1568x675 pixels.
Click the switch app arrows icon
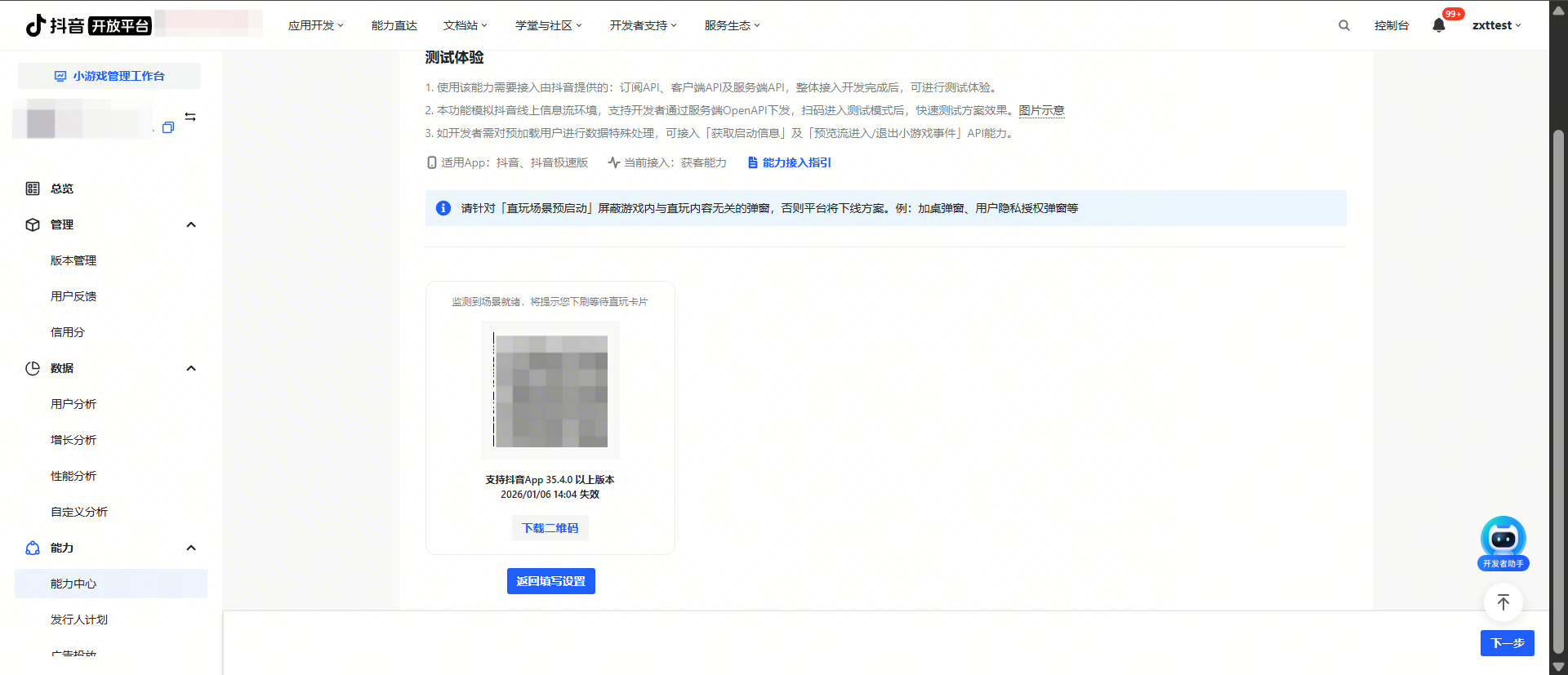click(190, 118)
